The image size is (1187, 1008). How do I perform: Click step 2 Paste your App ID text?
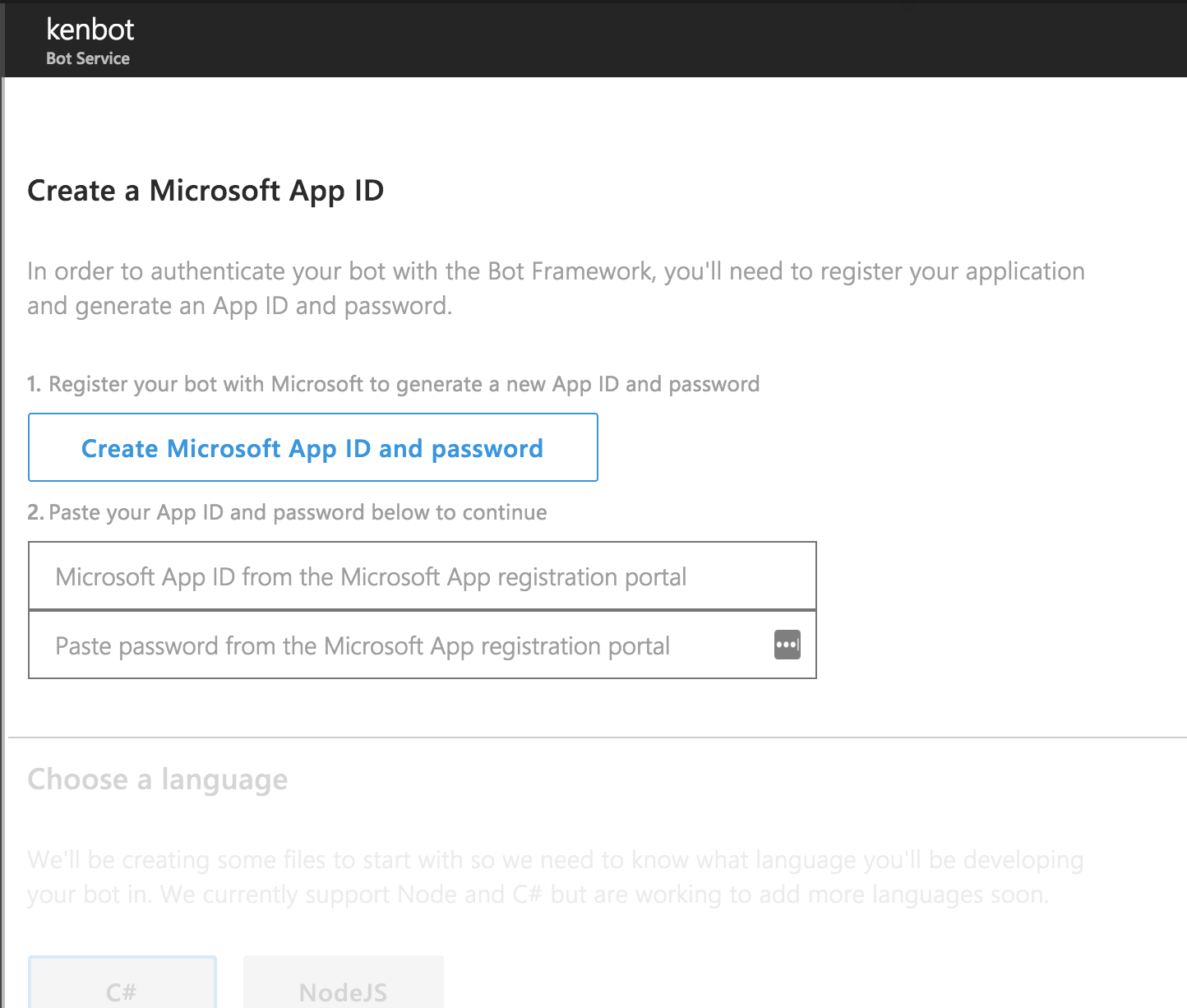click(287, 512)
